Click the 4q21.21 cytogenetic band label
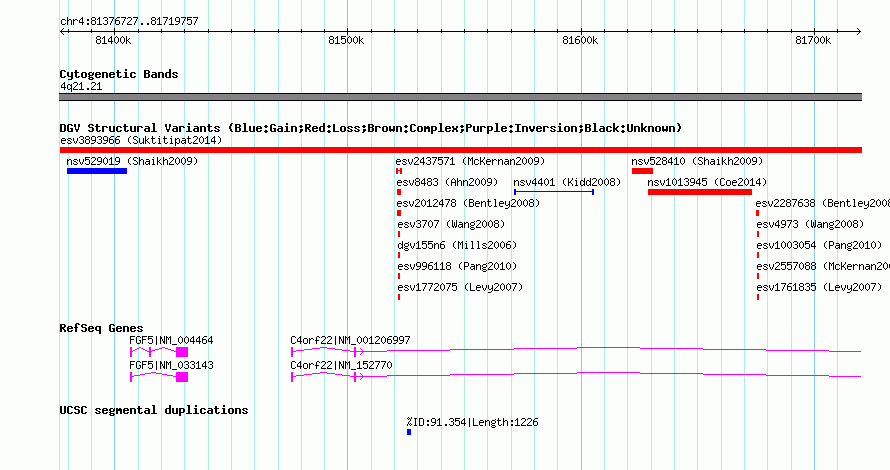The image size is (890, 470). [x=81, y=86]
